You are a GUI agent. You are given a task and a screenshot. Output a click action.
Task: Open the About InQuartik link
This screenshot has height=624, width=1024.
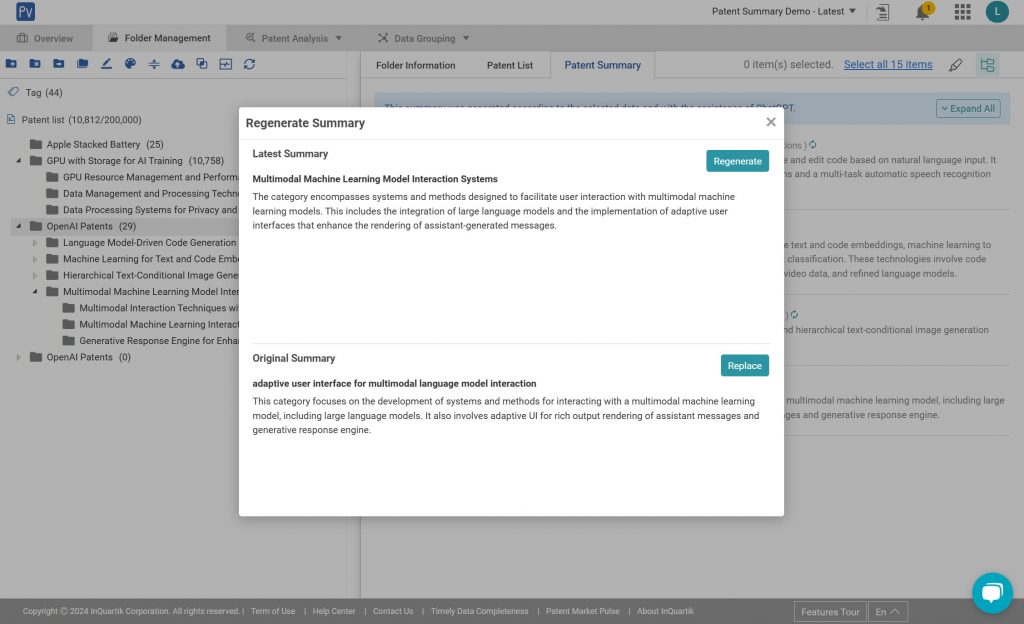click(x=665, y=611)
